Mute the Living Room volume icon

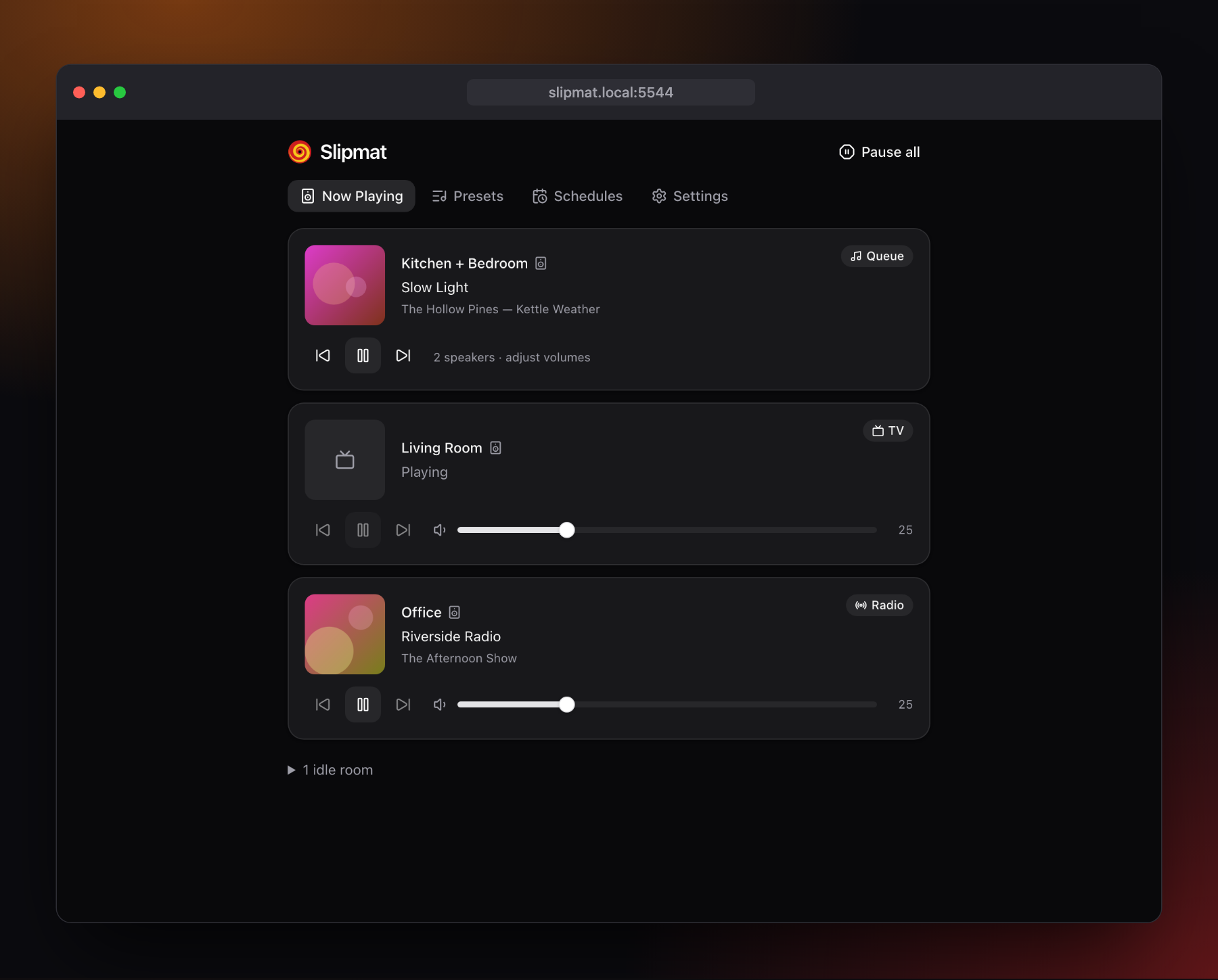tap(440, 530)
